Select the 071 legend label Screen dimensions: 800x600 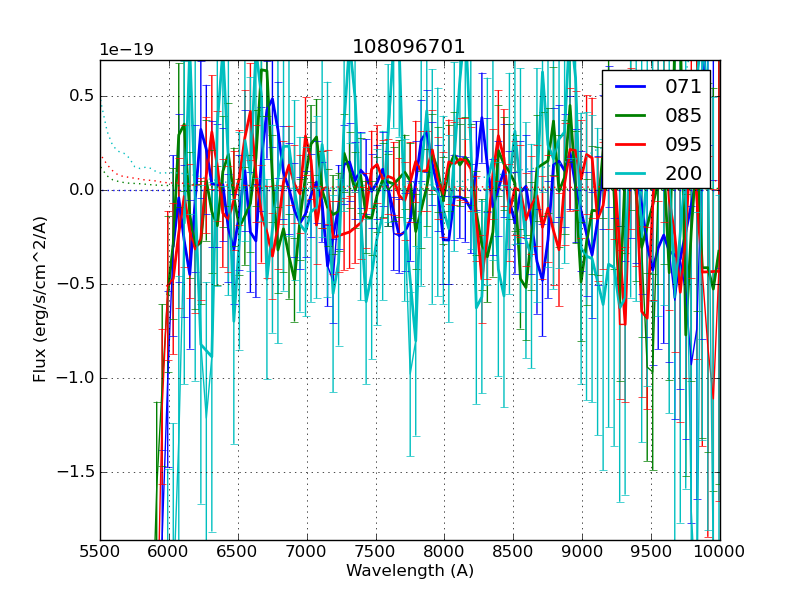[684, 87]
